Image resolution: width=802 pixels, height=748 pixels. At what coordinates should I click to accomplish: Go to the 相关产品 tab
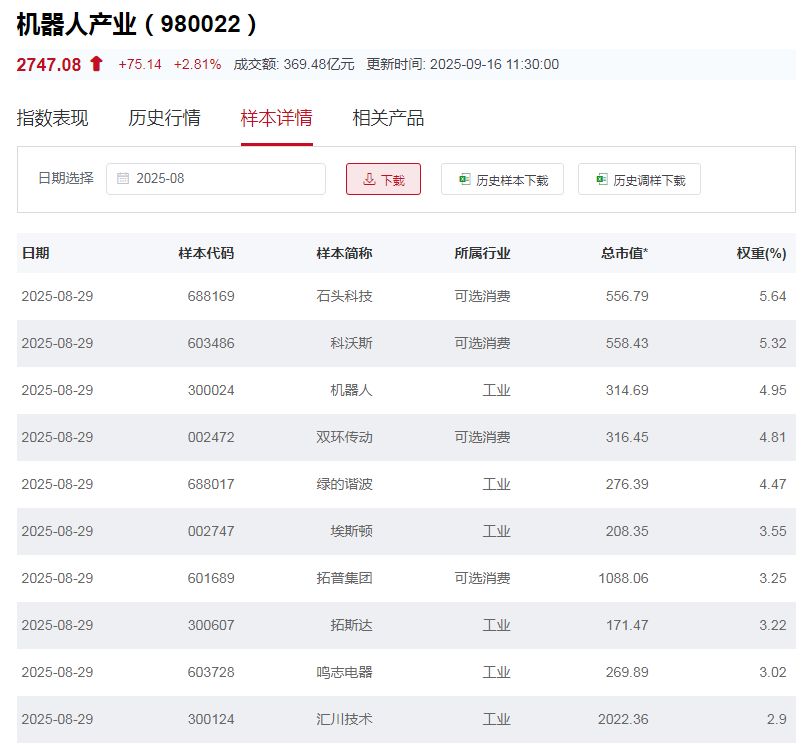tap(388, 118)
